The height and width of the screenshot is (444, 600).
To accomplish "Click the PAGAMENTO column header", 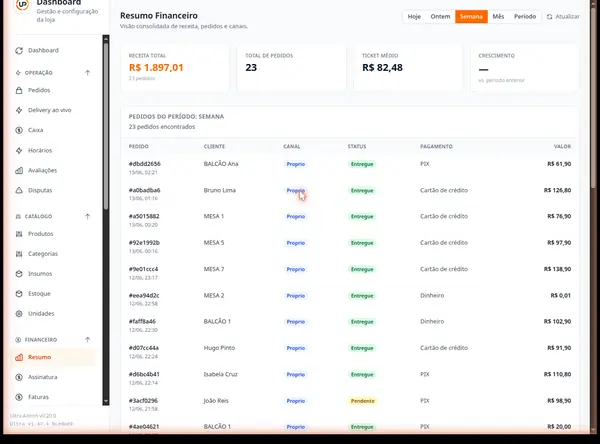I will coord(436,147).
